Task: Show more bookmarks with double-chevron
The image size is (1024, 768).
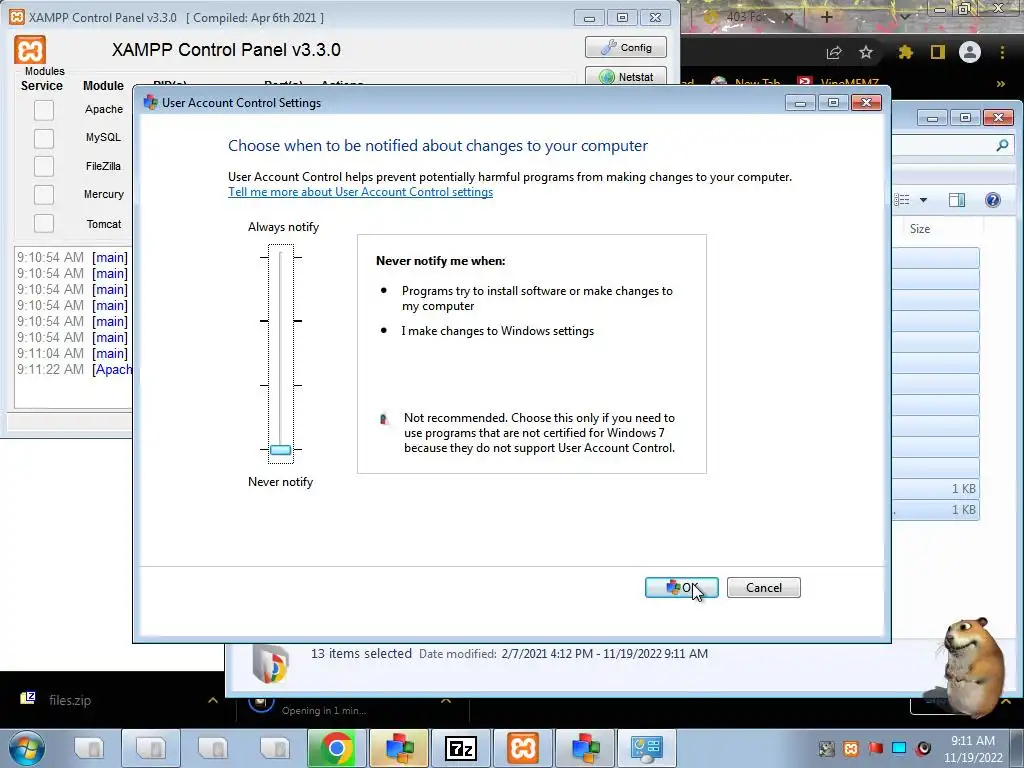Action: tap(1000, 84)
